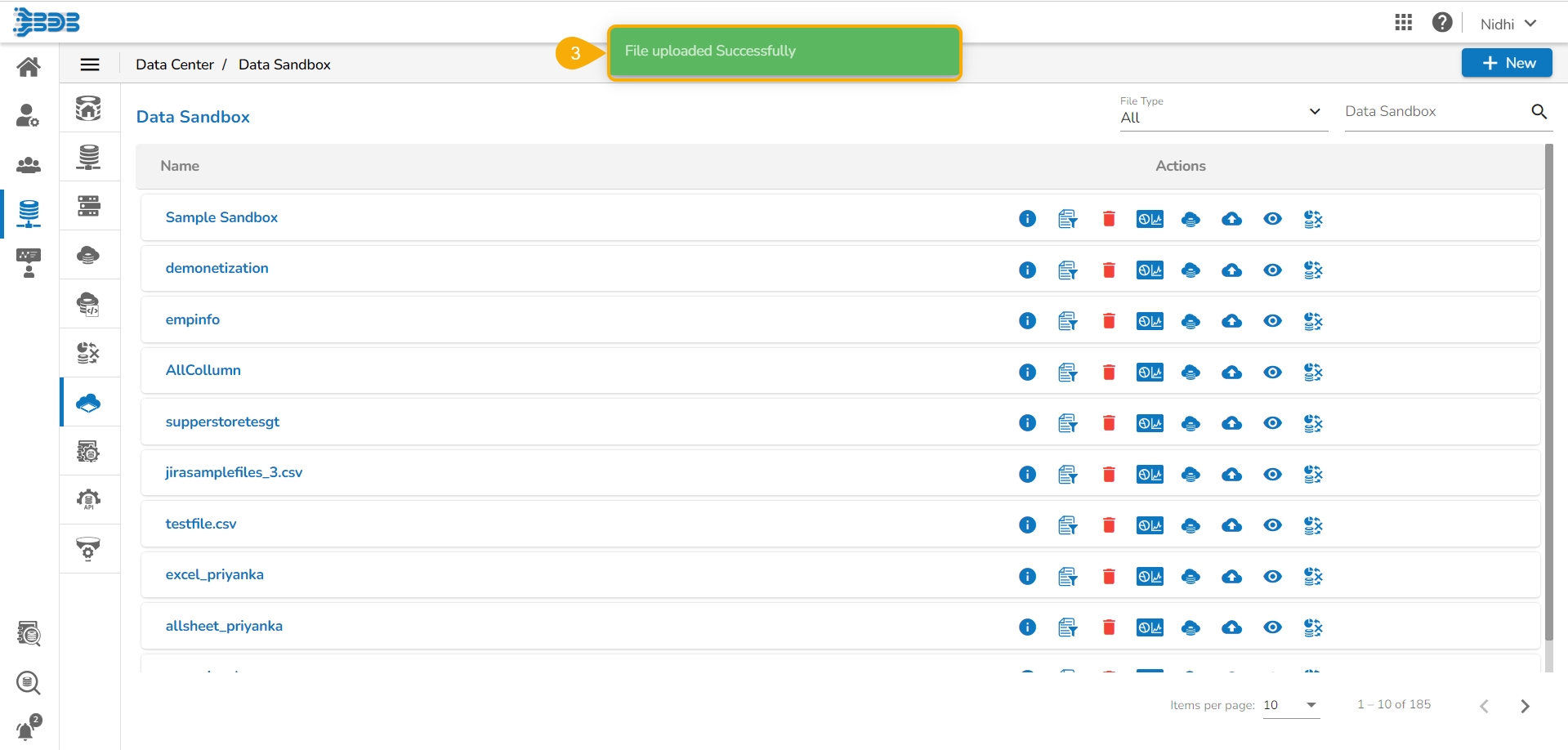Click the vertical scrollbar of the list

1548,392
